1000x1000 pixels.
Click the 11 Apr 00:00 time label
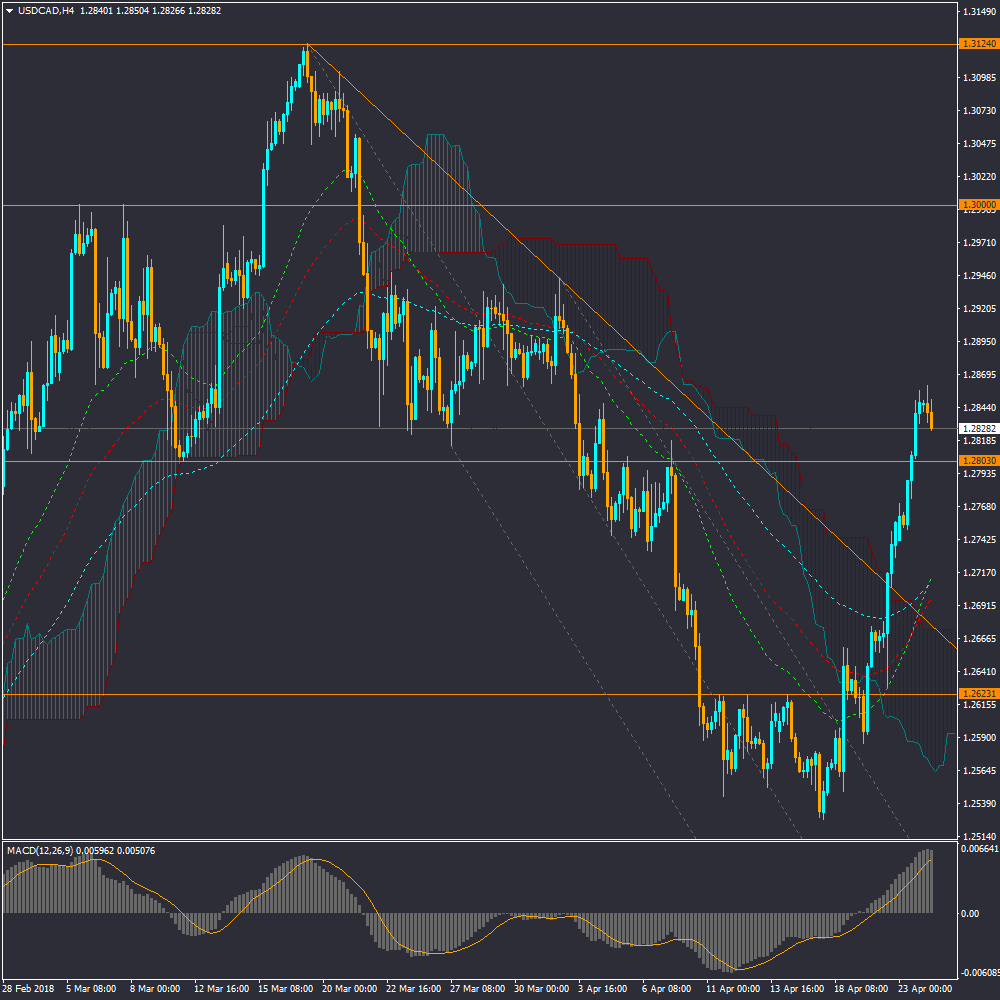coord(732,988)
